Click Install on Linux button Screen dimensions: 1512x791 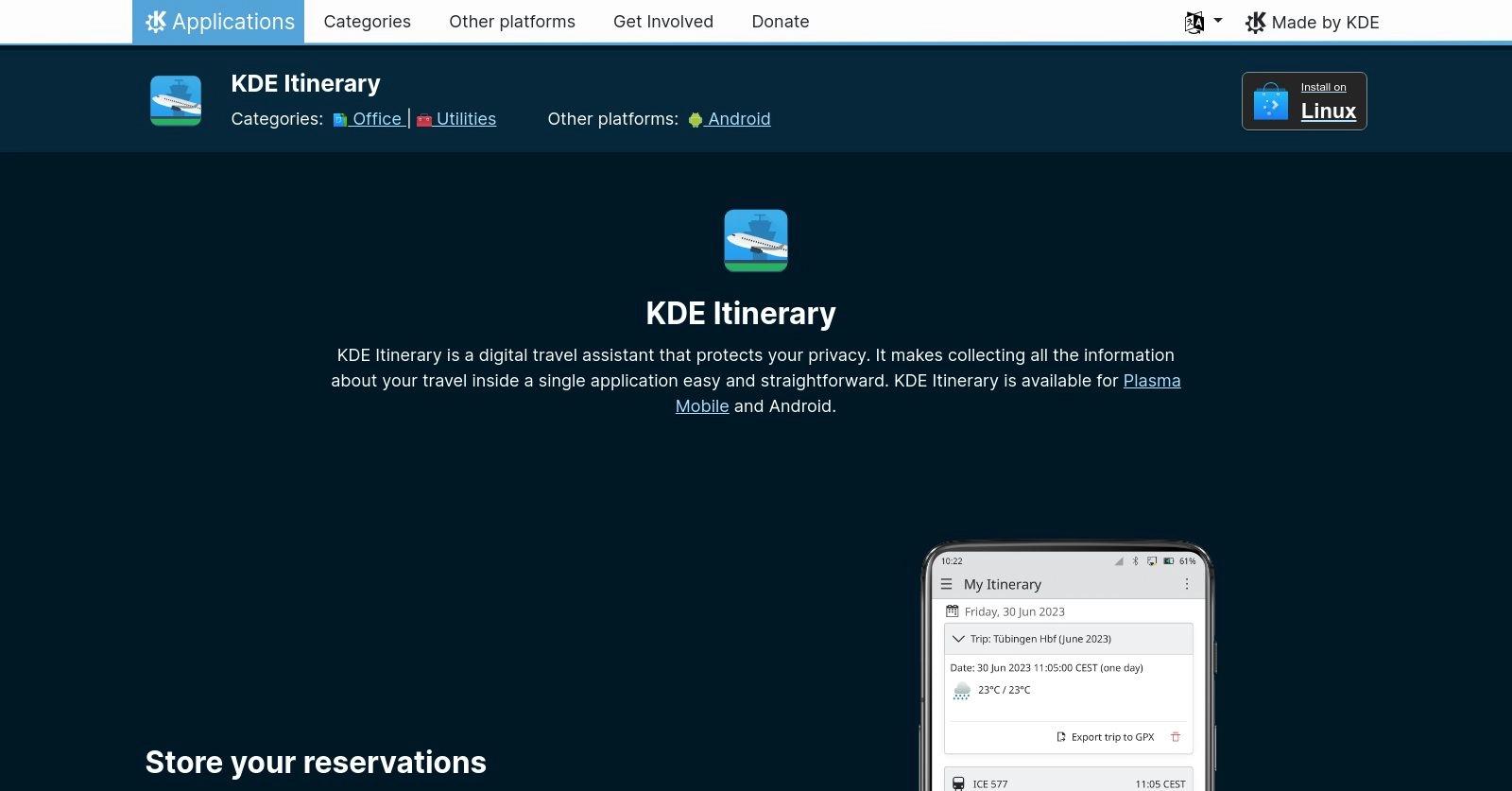[1304, 101]
